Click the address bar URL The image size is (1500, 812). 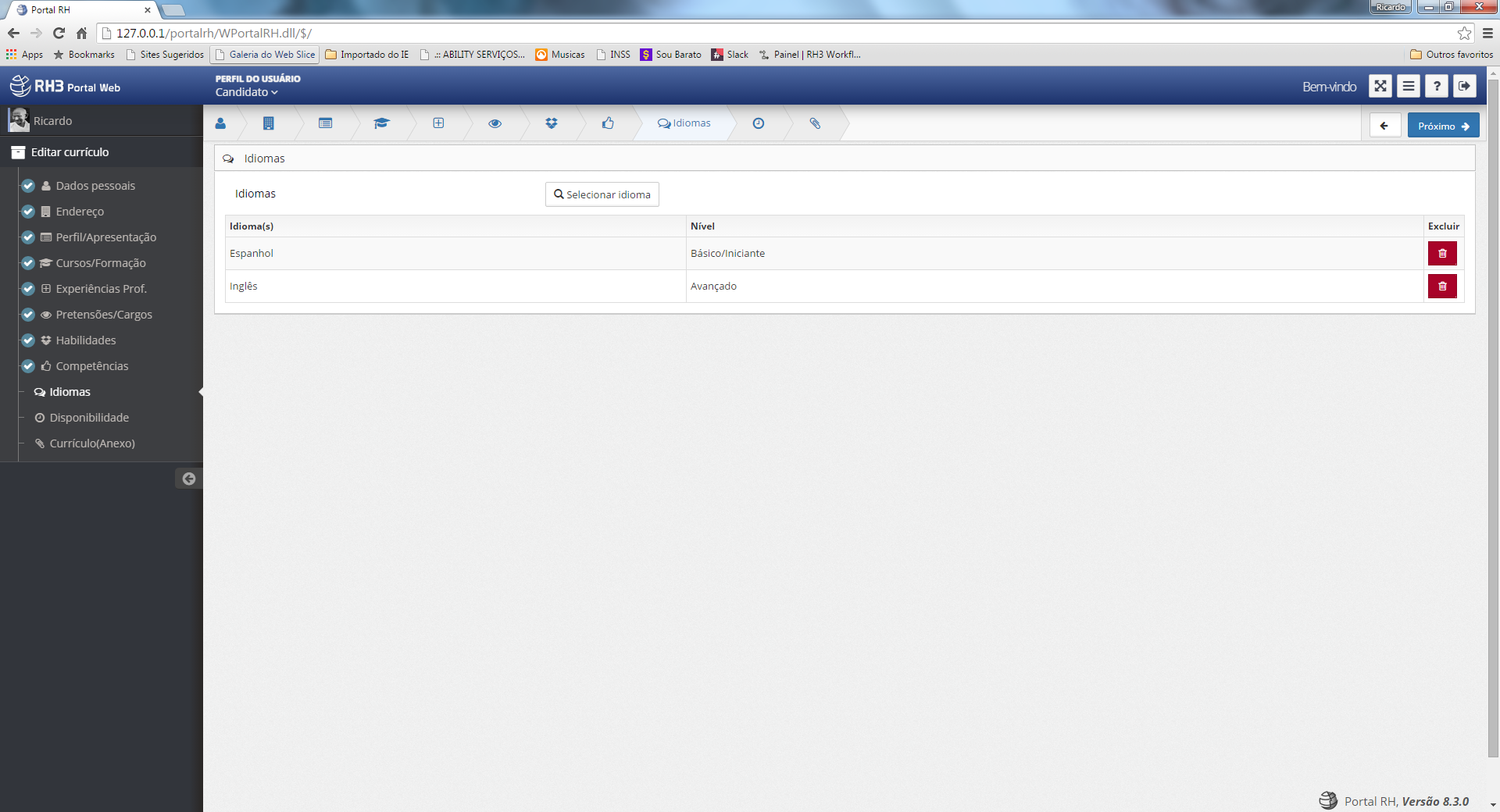coord(214,34)
